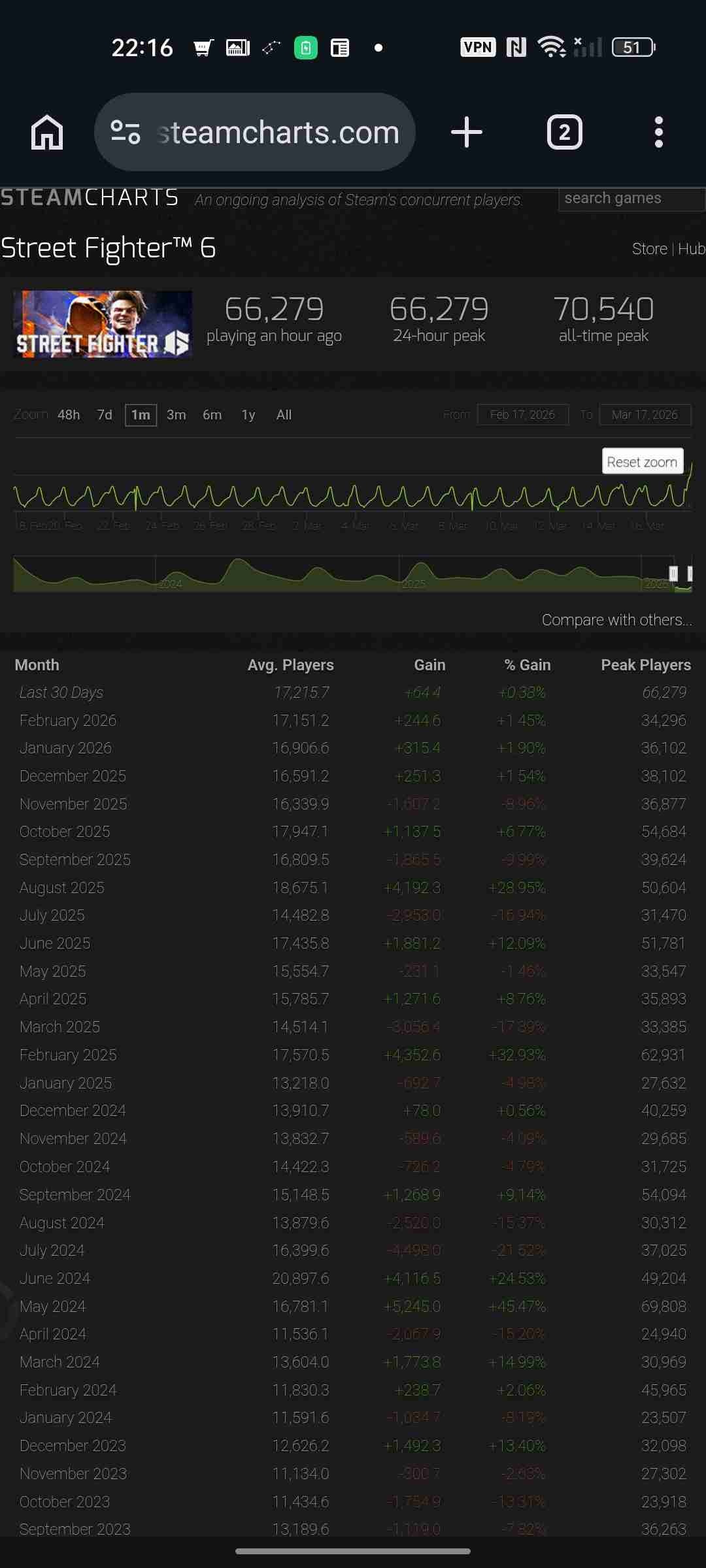The height and width of the screenshot is (1568, 706).
Task: Click the navigator range handle on timeline
Action: [x=673, y=574]
